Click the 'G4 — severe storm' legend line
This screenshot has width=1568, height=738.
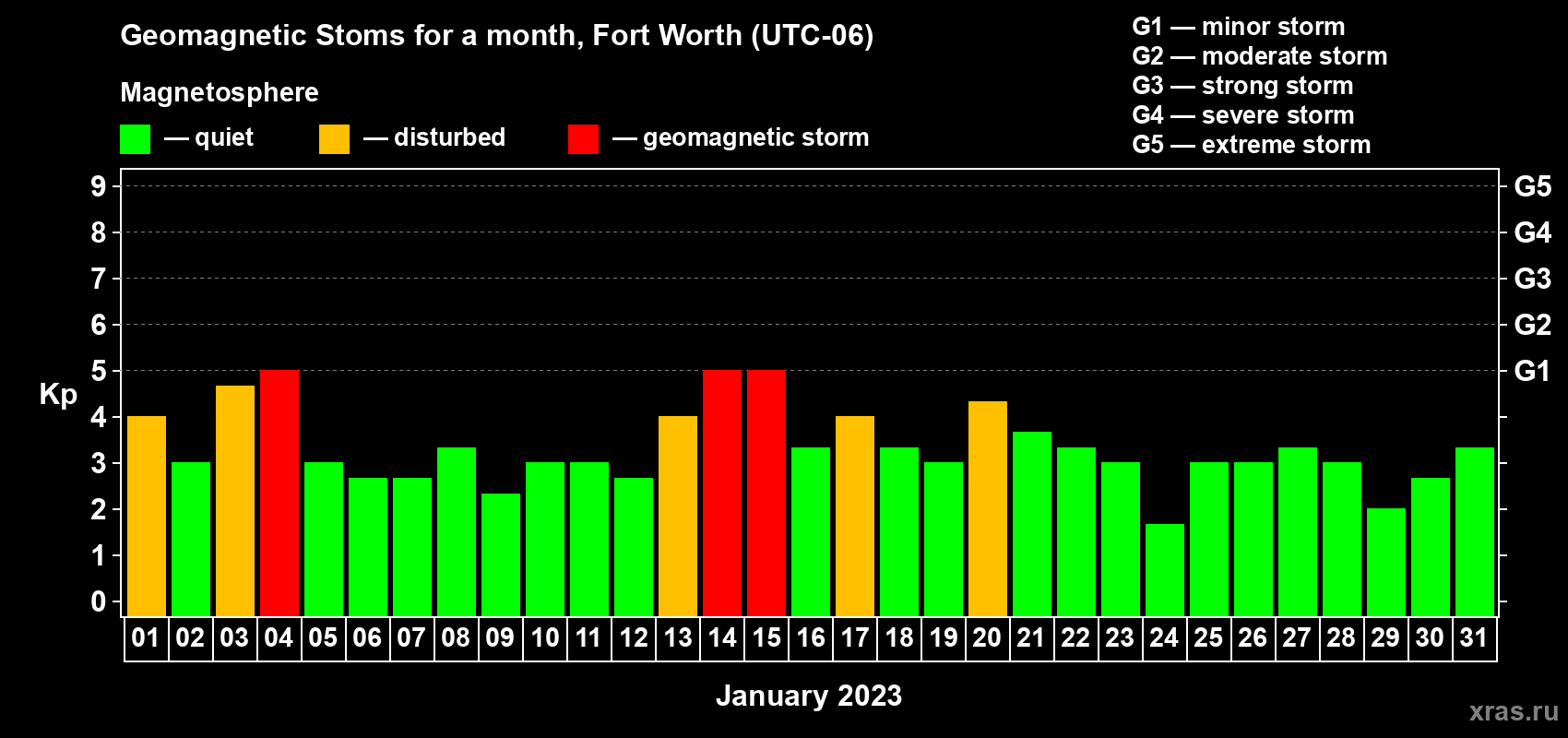click(1243, 115)
